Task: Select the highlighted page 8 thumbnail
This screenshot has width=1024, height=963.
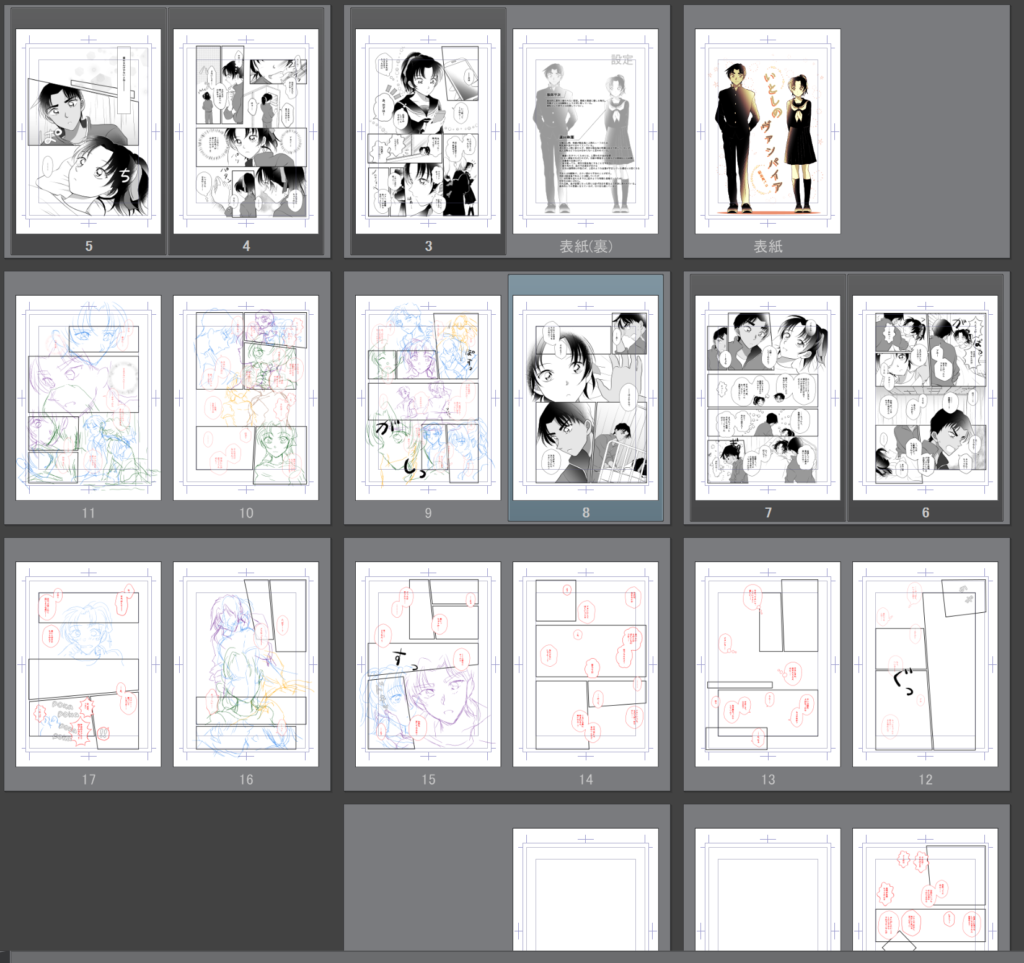Action: 585,397
